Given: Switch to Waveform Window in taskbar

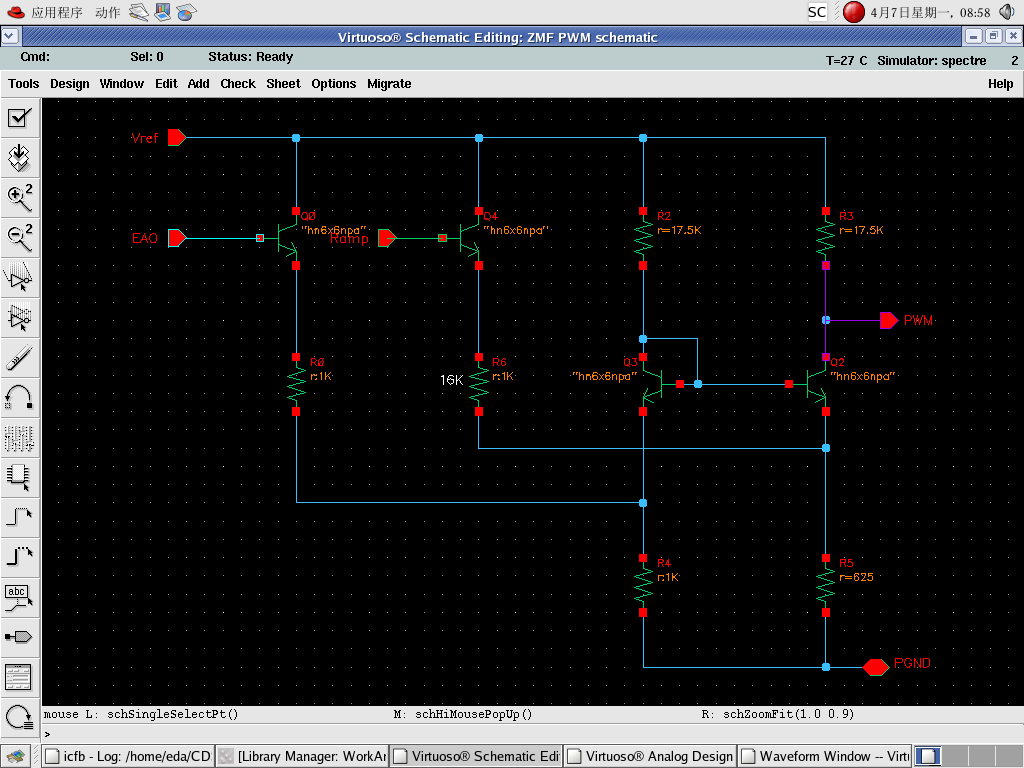Looking at the screenshot, I should click(x=824, y=756).
